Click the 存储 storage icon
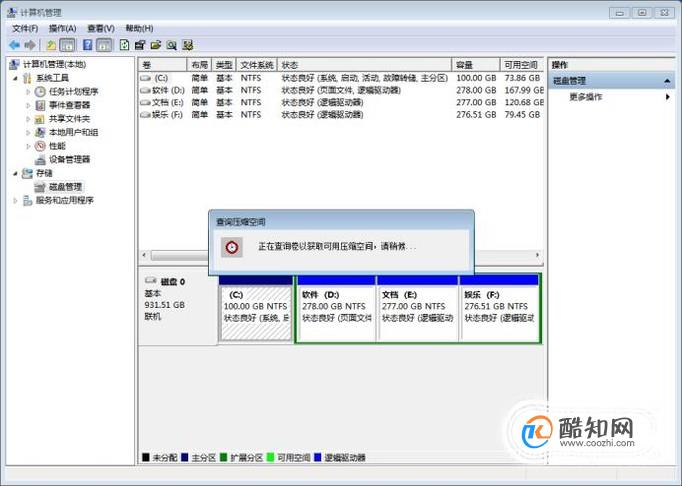The width and height of the screenshot is (682, 486). [x=27, y=173]
